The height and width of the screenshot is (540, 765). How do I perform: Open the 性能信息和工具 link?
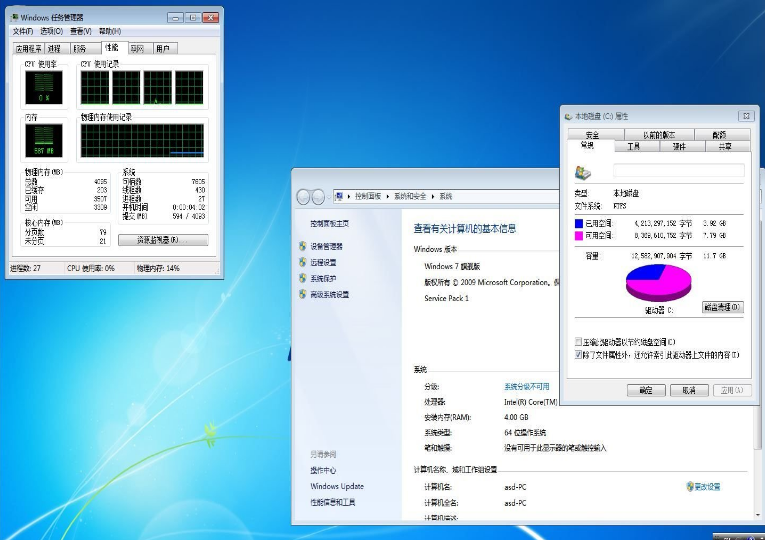332,502
